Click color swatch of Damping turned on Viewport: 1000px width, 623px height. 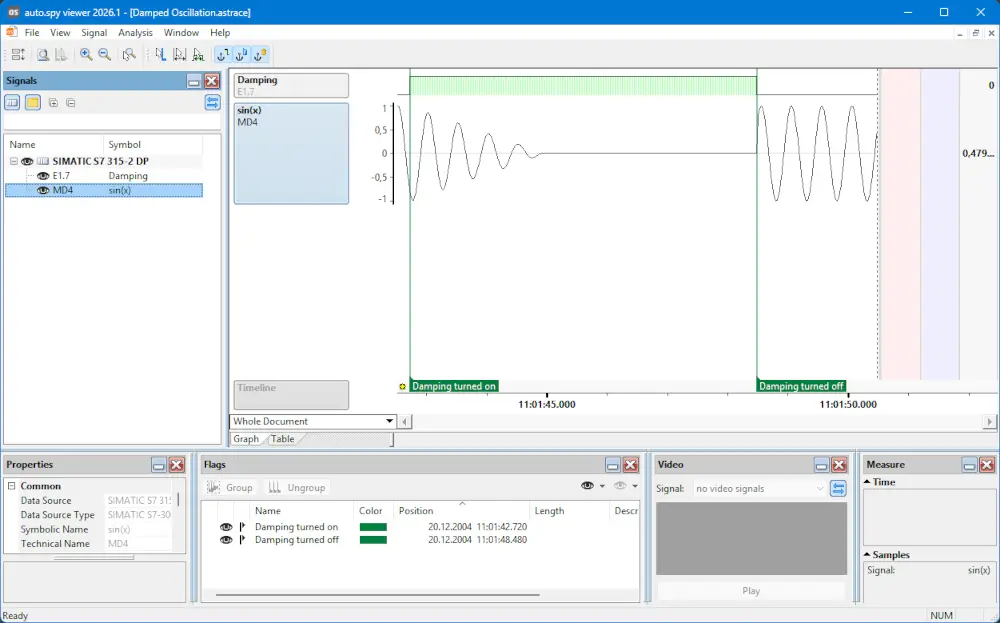(x=373, y=527)
